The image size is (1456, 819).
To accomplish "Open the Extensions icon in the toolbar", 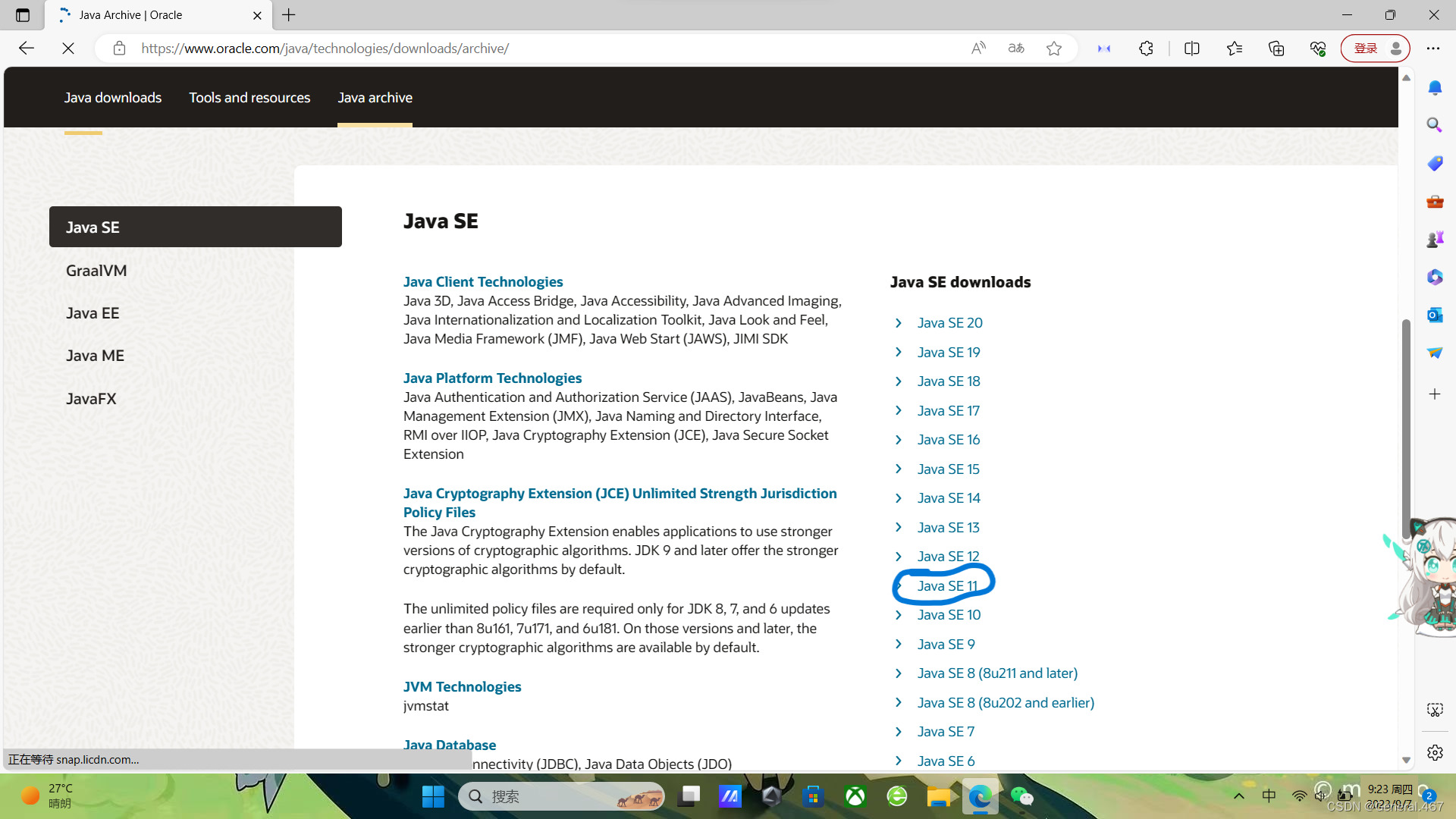I will click(1146, 48).
